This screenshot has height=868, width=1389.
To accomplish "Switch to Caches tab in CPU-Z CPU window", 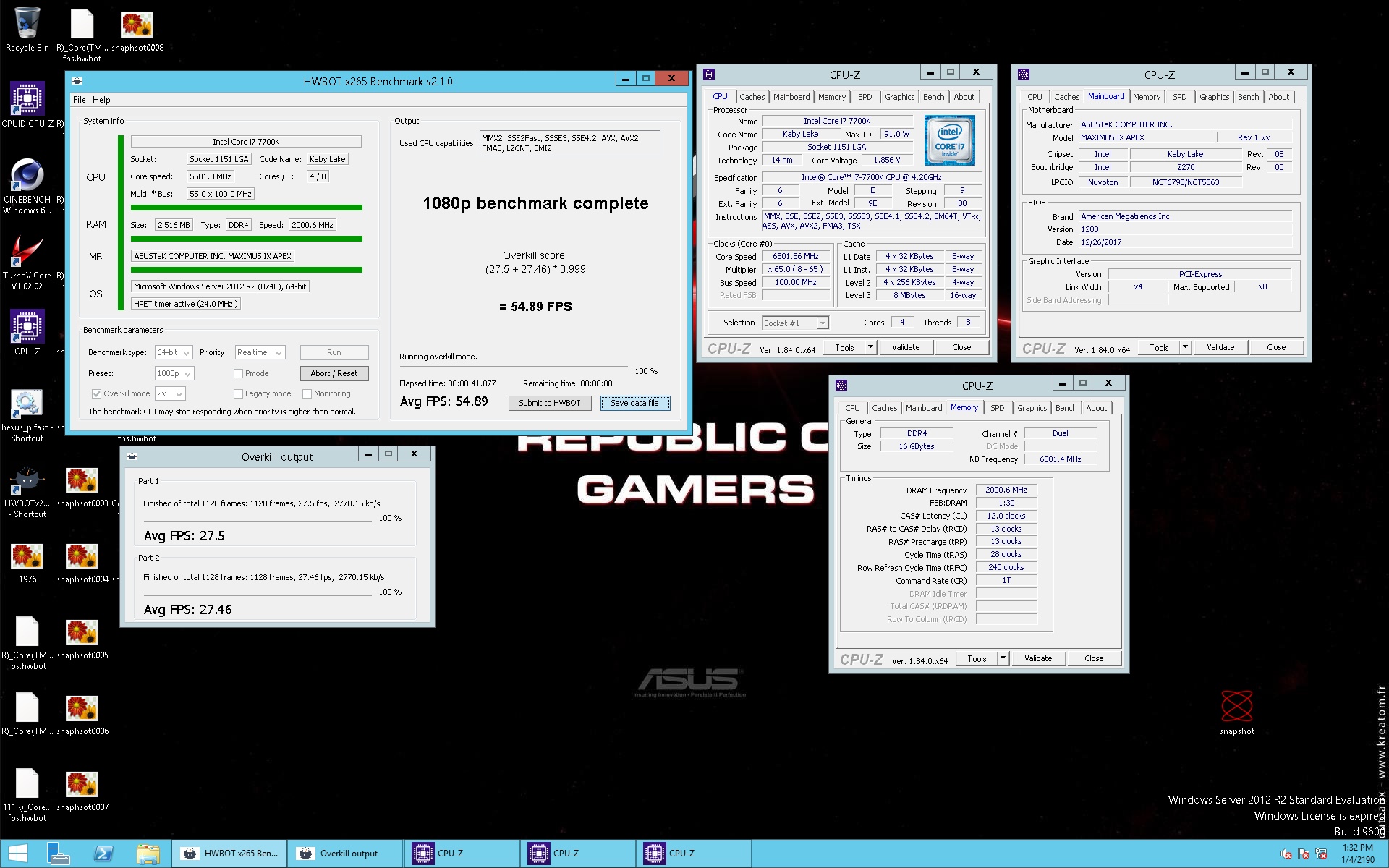I will (x=752, y=97).
